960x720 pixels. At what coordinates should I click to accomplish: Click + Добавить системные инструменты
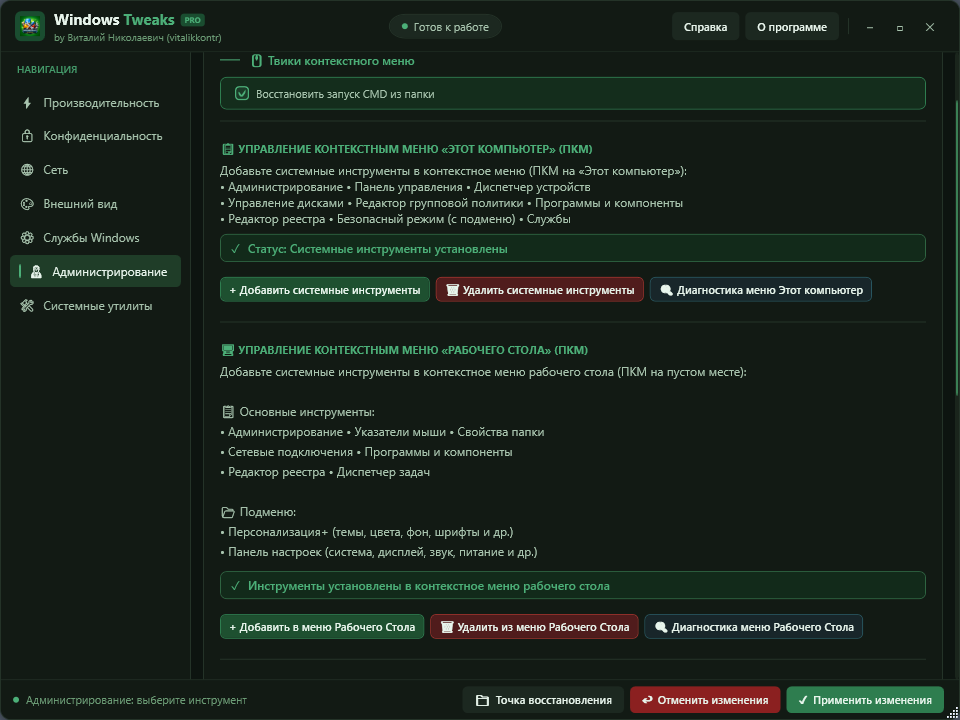pyautogui.click(x=324, y=290)
